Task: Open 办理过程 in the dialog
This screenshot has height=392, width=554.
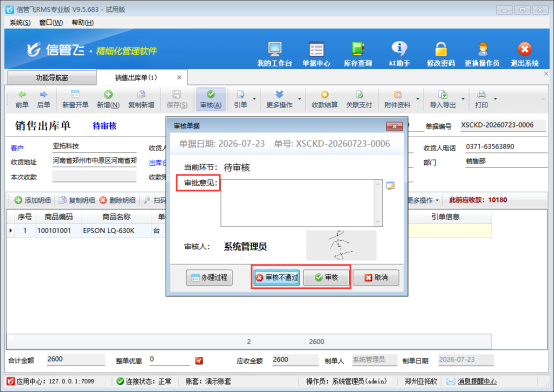Action: [x=209, y=277]
